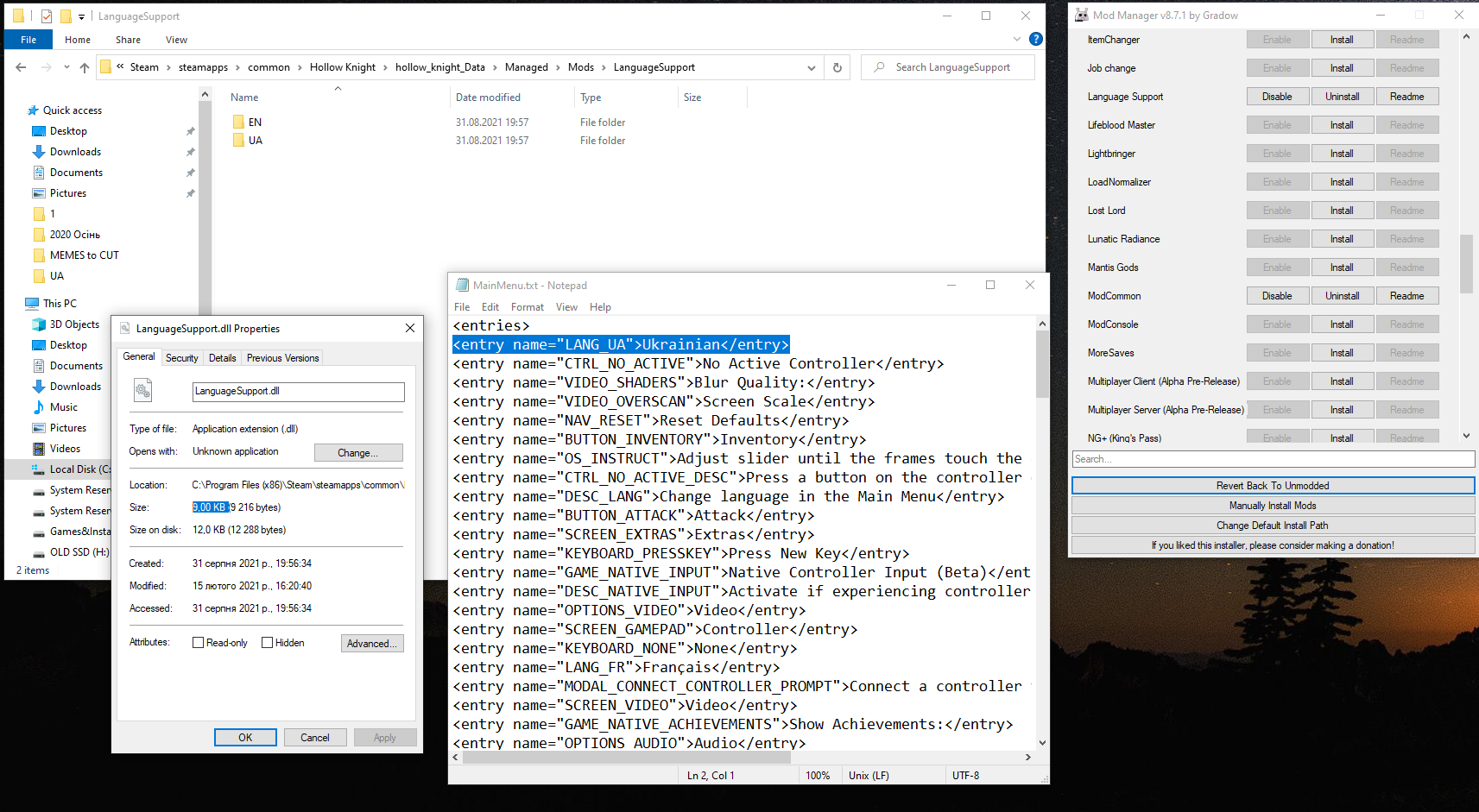Click Mod Manager vertical scrollbar thumb

coord(1466,264)
